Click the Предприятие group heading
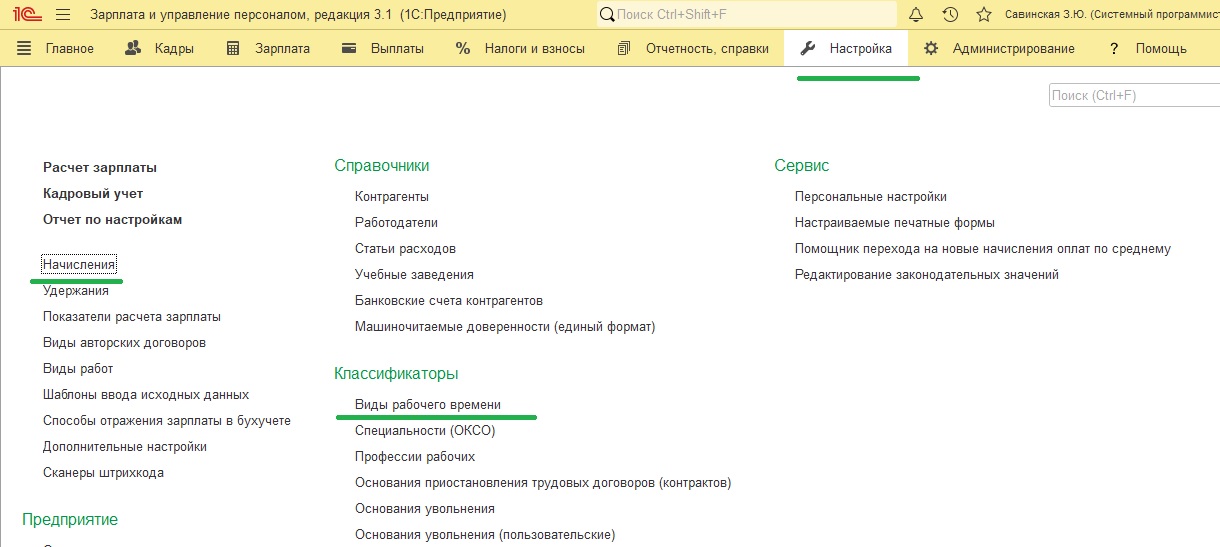The width and height of the screenshot is (1220, 547). (70, 520)
